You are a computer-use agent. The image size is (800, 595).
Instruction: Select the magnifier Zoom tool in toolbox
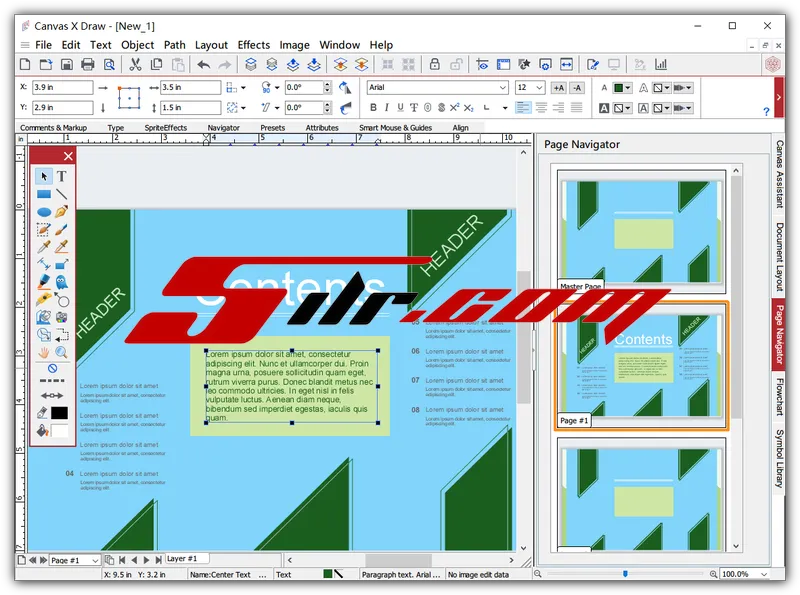[61, 352]
